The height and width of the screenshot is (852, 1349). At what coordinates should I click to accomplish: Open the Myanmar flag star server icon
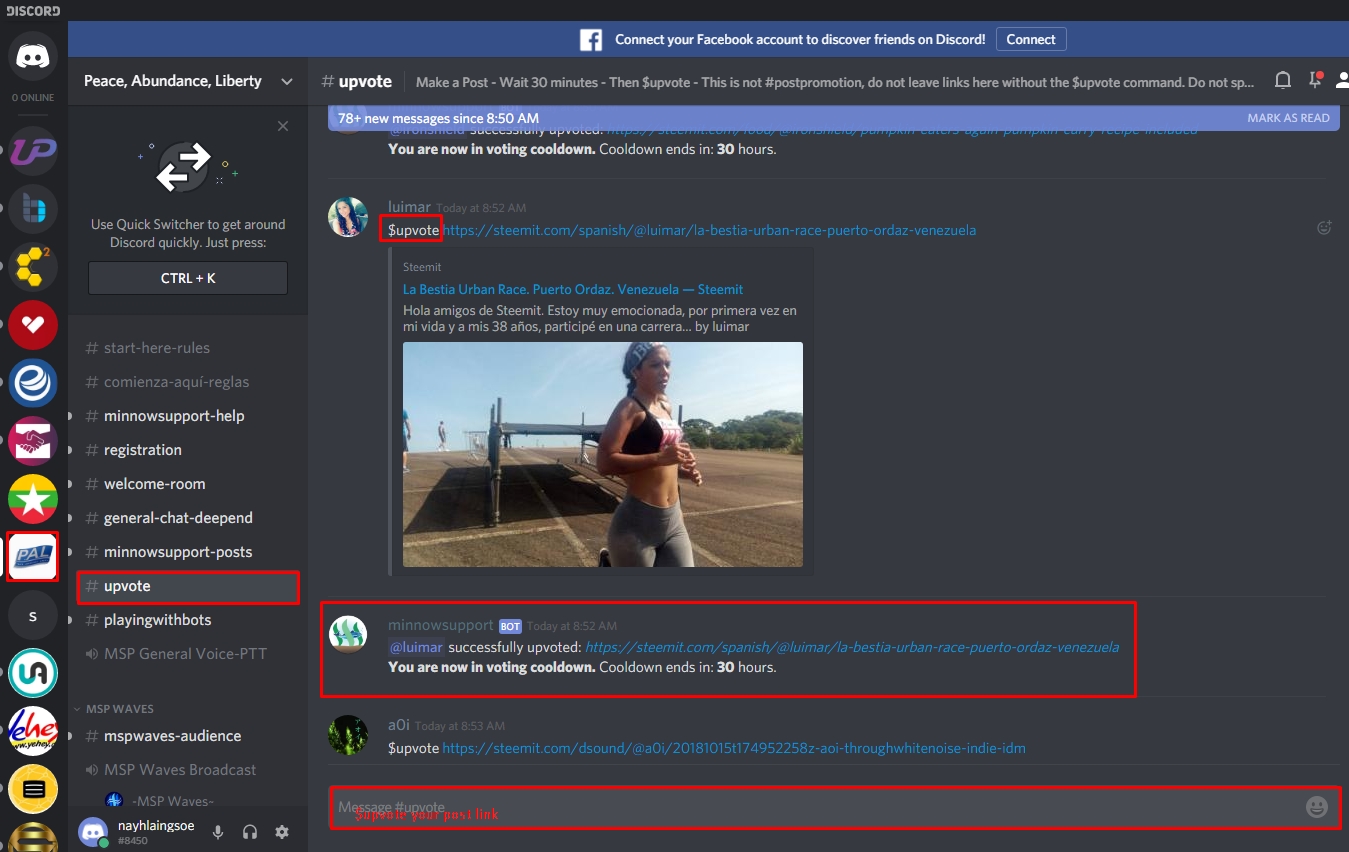coord(33,499)
